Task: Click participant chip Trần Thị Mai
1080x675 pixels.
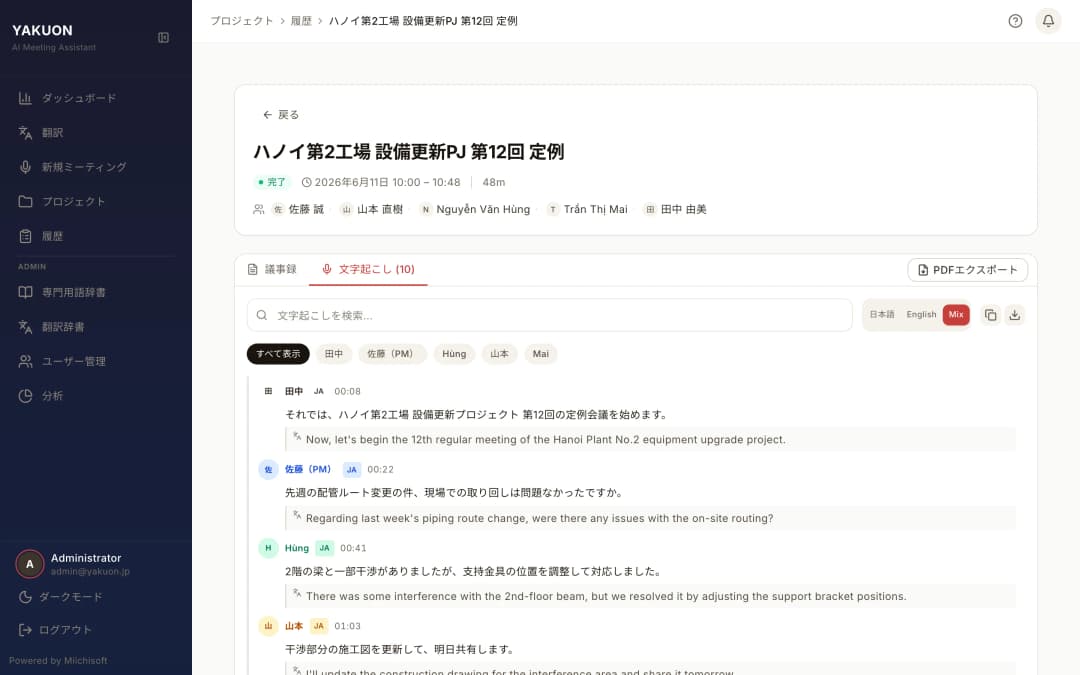Action: [588, 209]
